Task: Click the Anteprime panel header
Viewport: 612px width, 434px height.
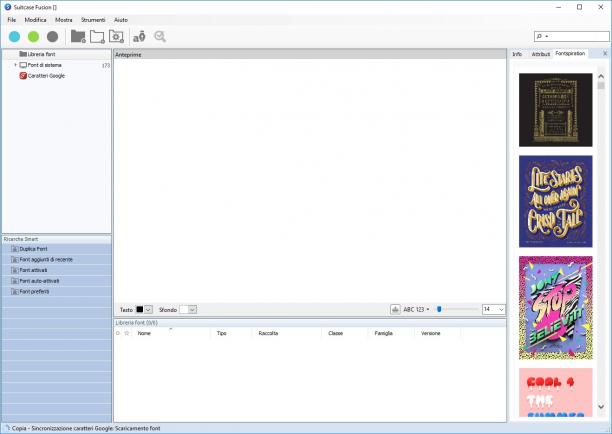Action: point(310,55)
